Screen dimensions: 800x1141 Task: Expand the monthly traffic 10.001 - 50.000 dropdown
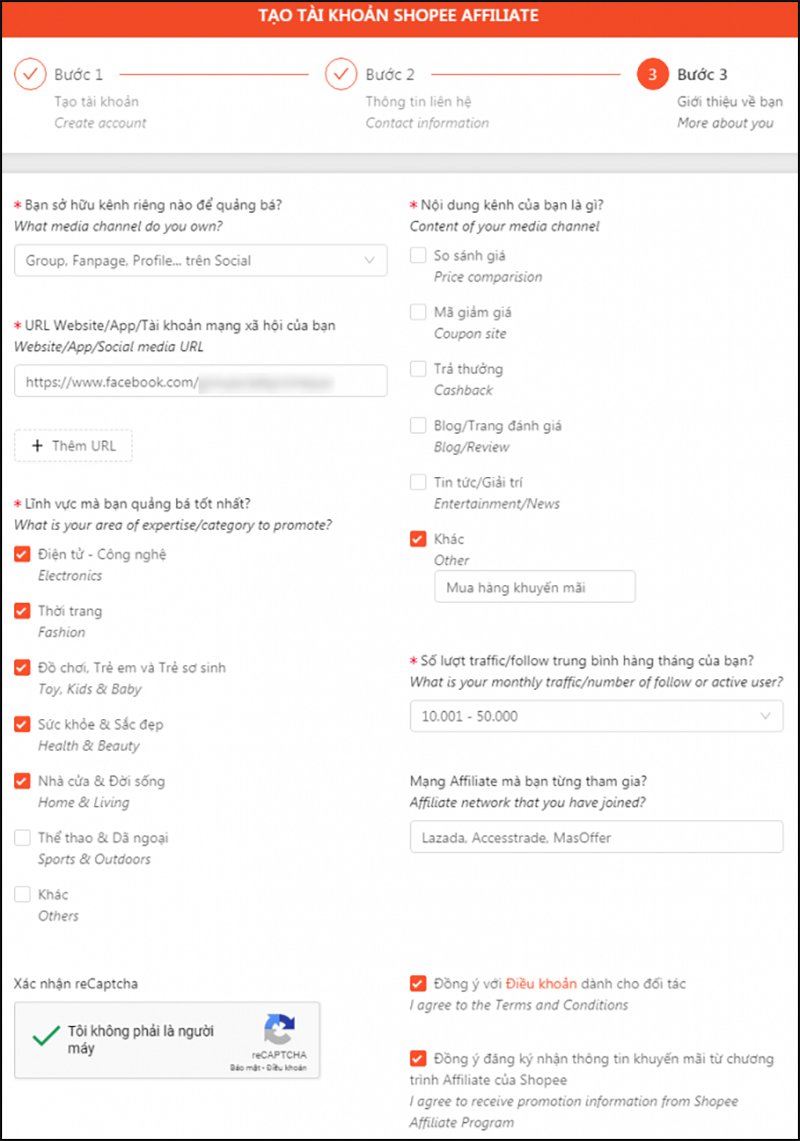pyautogui.click(x=597, y=716)
